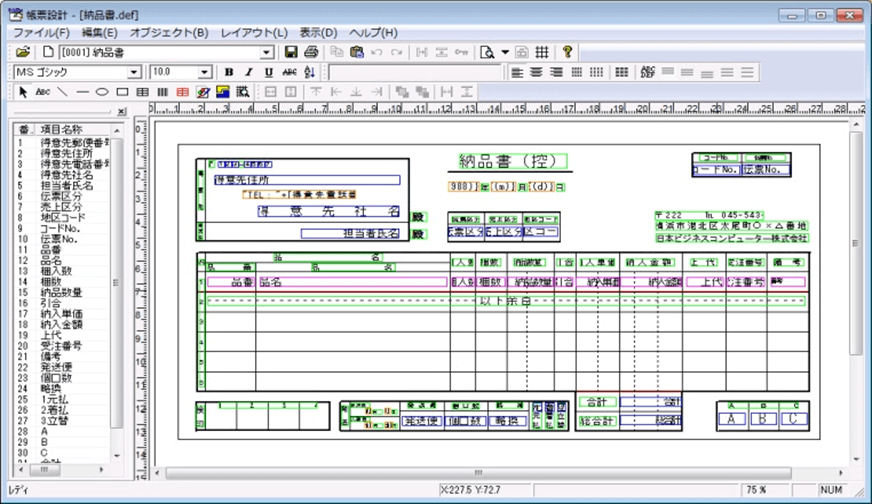Click the 75 % zoom status indicator
The width and height of the screenshot is (872, 504).
(x=756, y=490)
